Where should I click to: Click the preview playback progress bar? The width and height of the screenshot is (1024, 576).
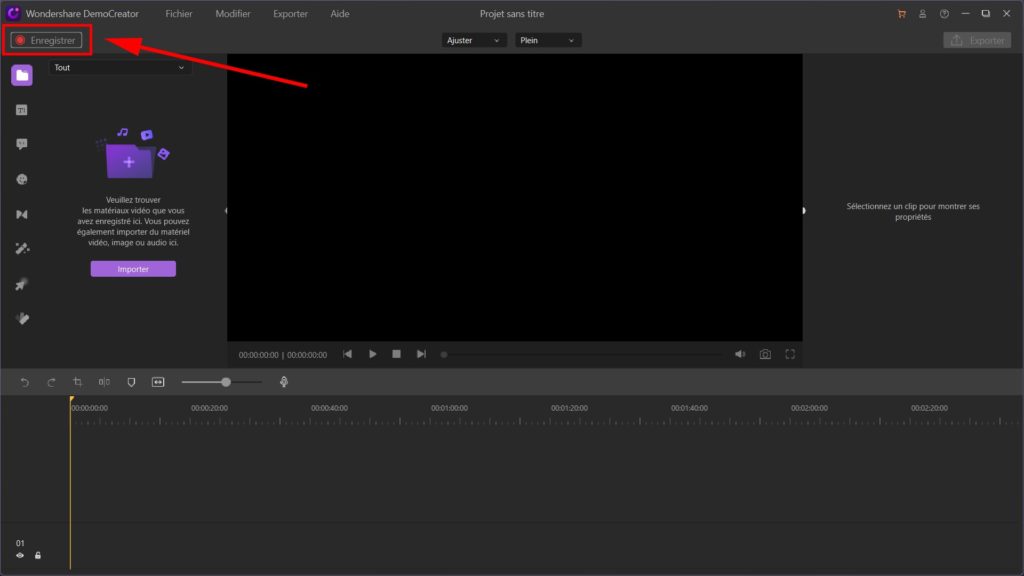(583, 355)
